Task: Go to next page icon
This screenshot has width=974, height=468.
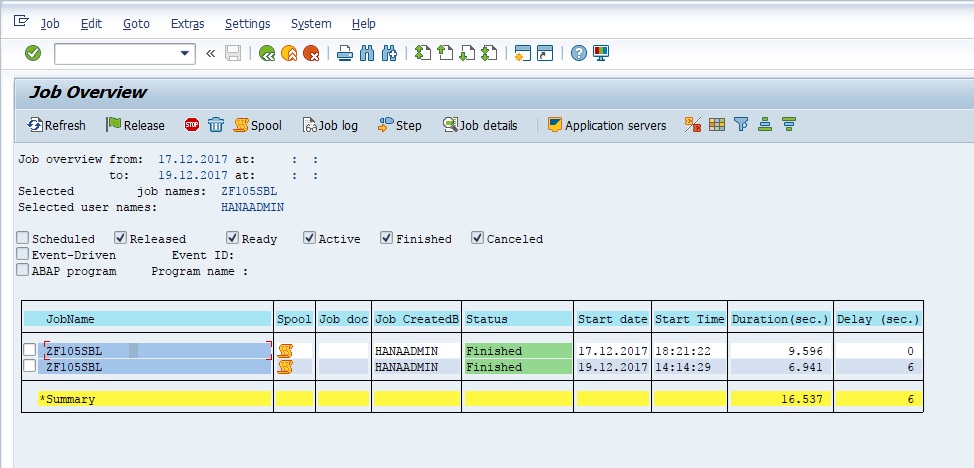Action: pyautogui.click(x=467, y=53)
